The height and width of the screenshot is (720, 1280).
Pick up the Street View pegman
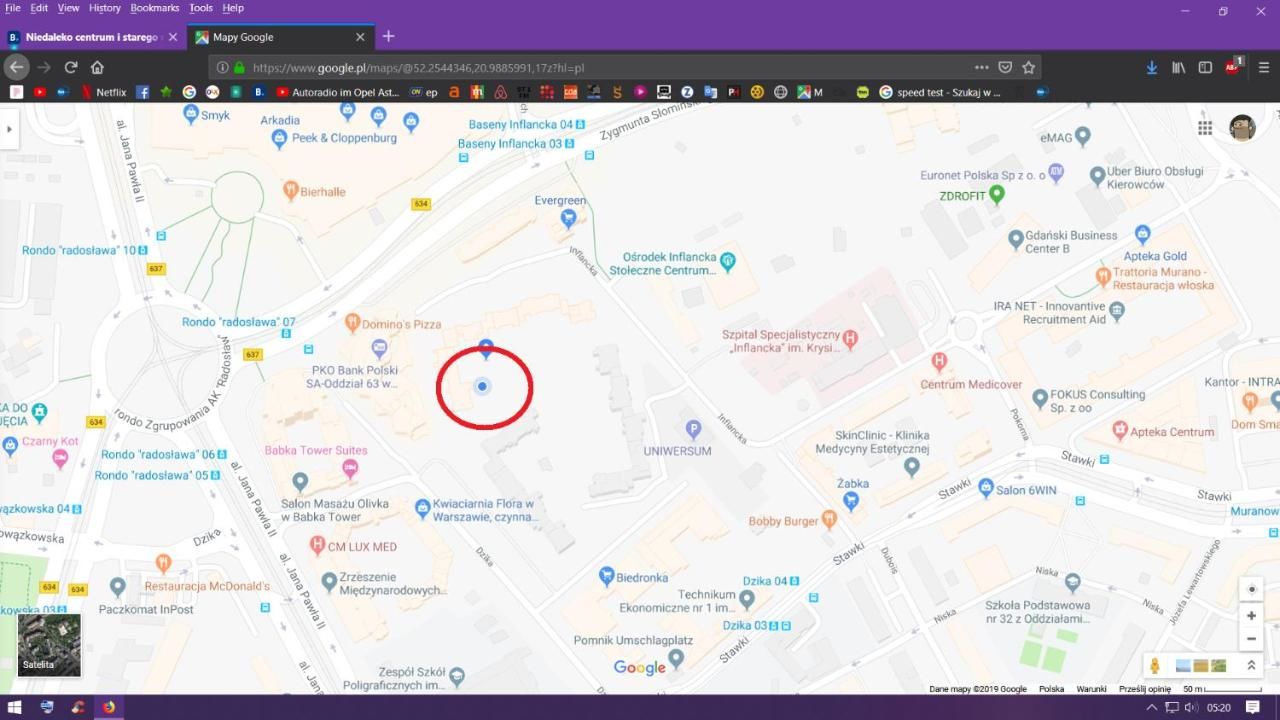(1155, 665)
